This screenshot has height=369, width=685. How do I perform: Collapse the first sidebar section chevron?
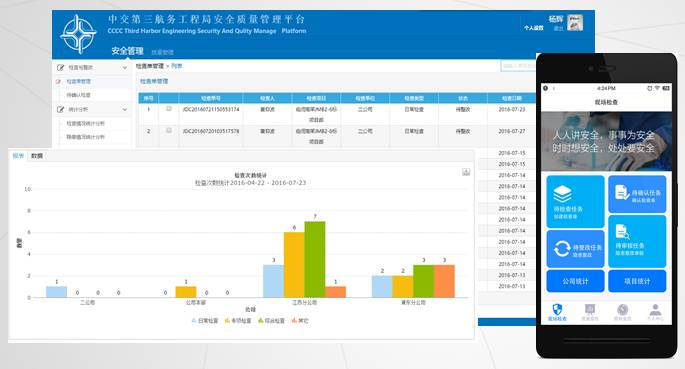click(125, 68)
